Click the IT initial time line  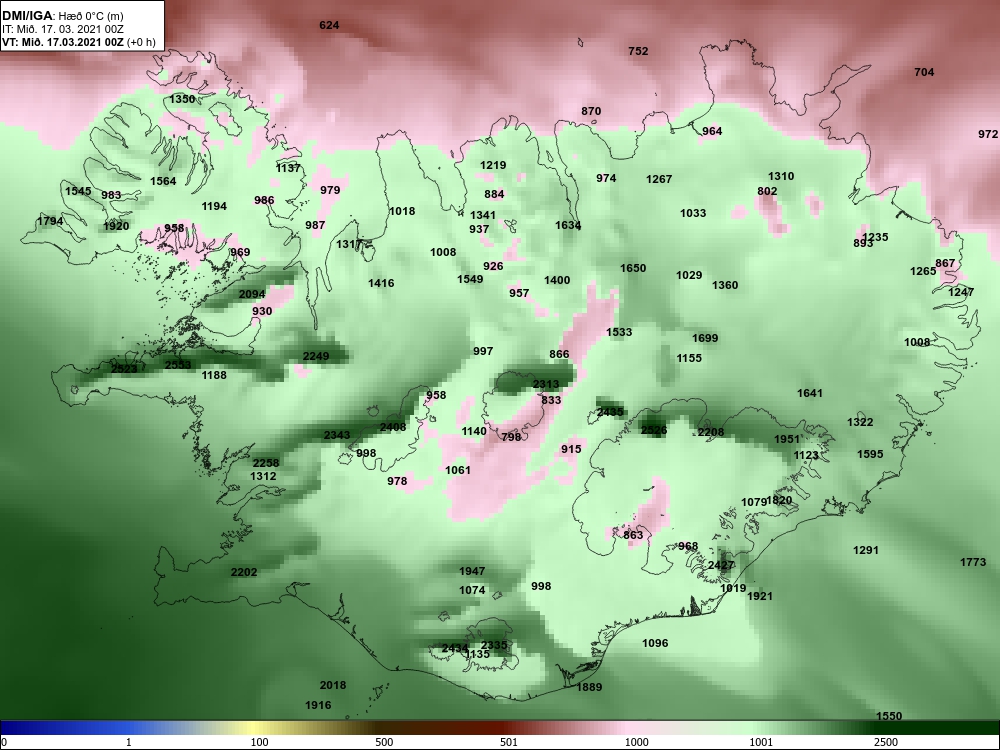click(x=62, y=29)
